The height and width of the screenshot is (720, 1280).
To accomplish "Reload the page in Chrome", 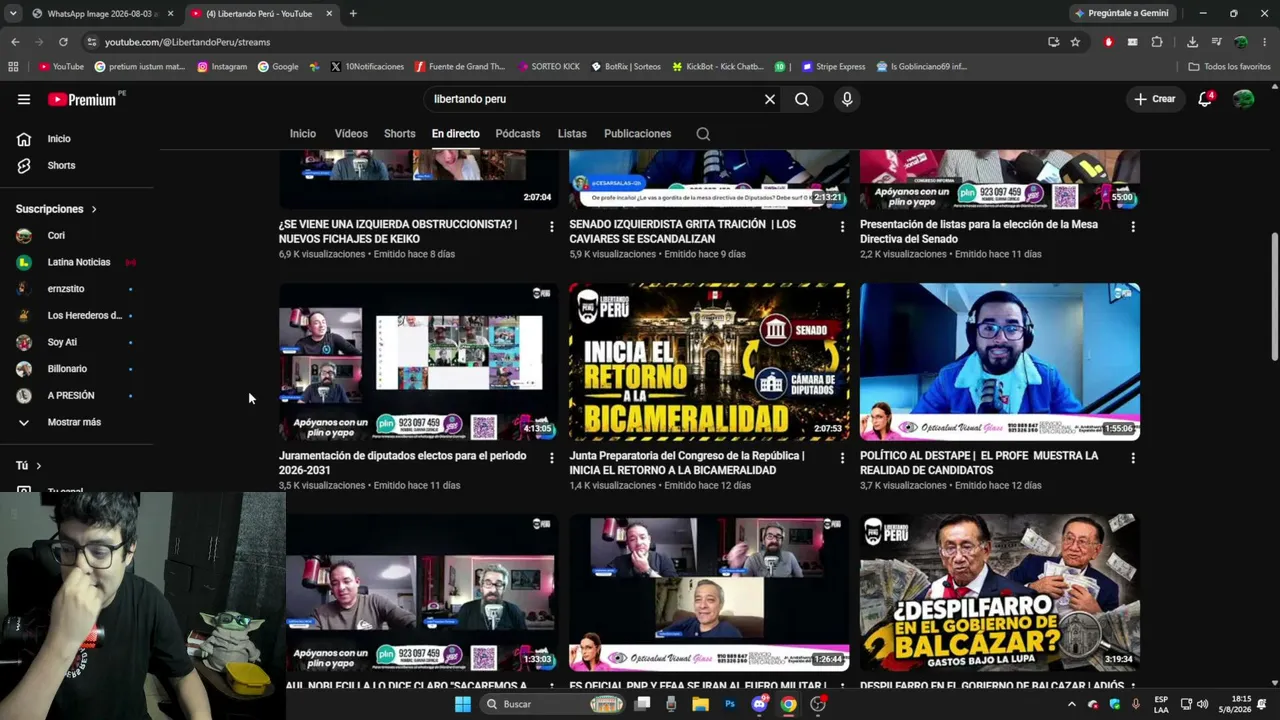I will point(63,42).
